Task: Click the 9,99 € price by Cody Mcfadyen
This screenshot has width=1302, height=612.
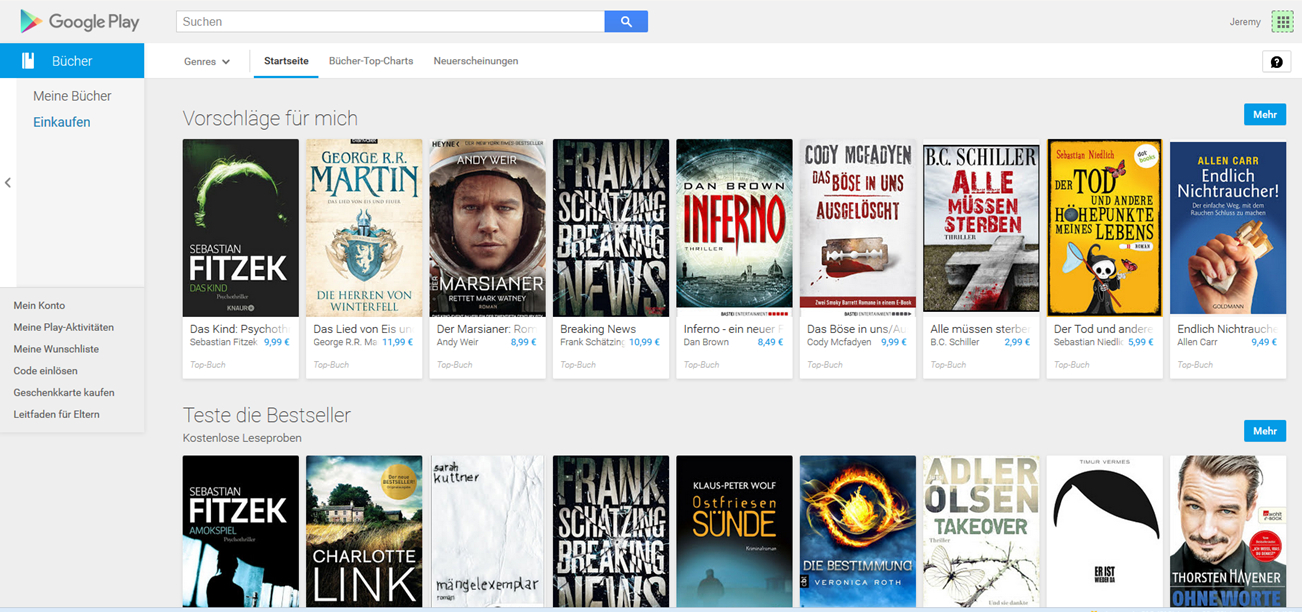Action: (894, 342)
